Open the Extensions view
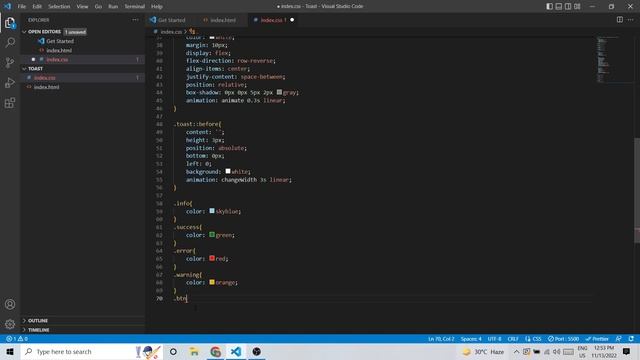This screenshot has height=360, width=640. [x=10, y=102]
